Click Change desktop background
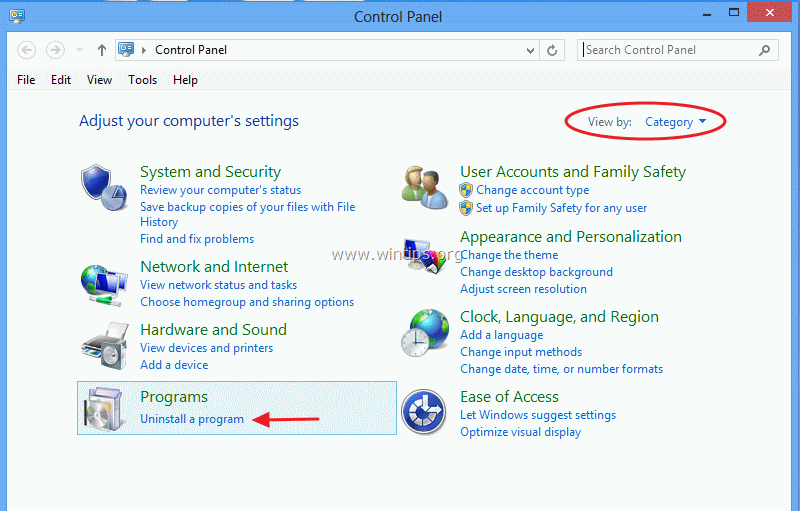This screenshot has height=511, width=800. pos(536,272)
